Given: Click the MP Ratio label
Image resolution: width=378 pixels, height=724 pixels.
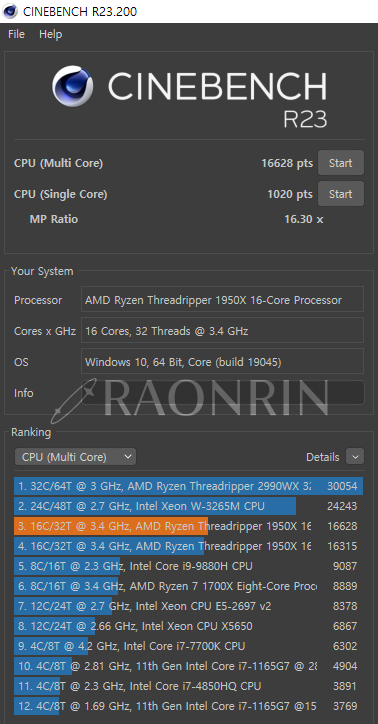Looking at the screenshot, I should [54, 219].
